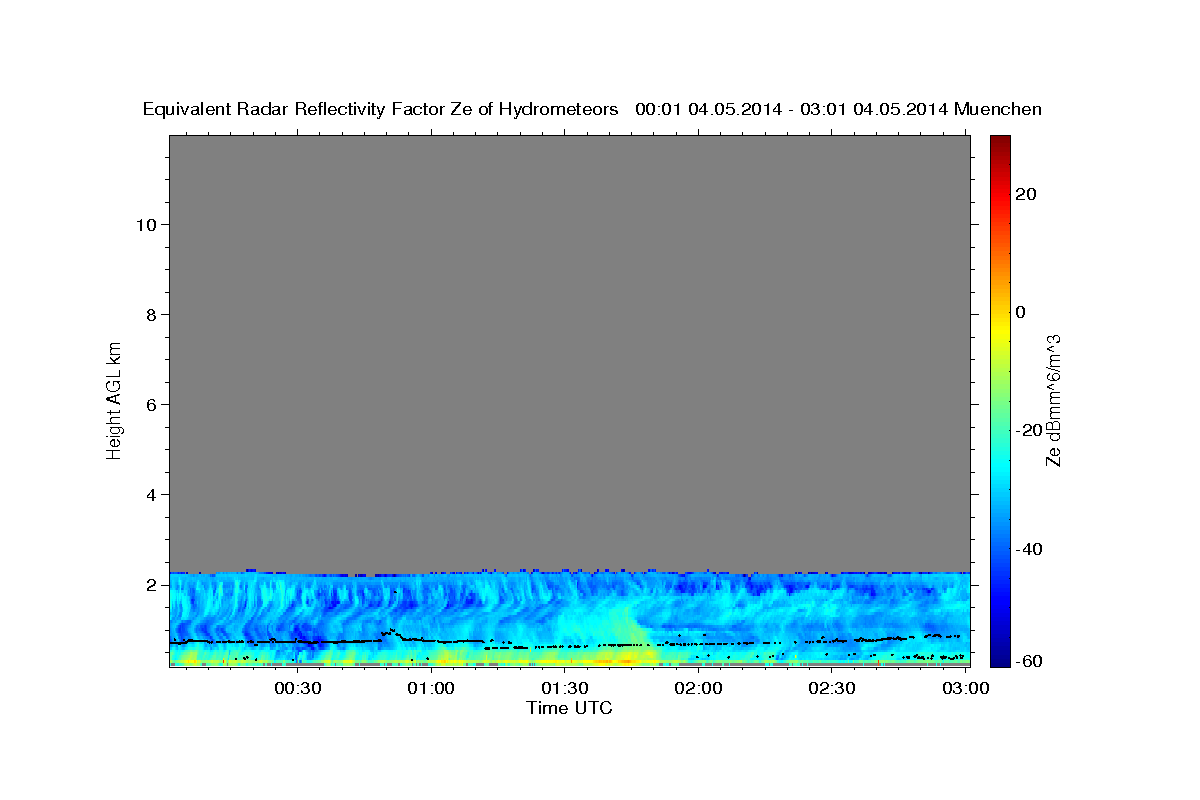This screenshot has width=1200, height=800.
Task: Click the station name 'Muenchen'
Action: click(x=998, y=110)
